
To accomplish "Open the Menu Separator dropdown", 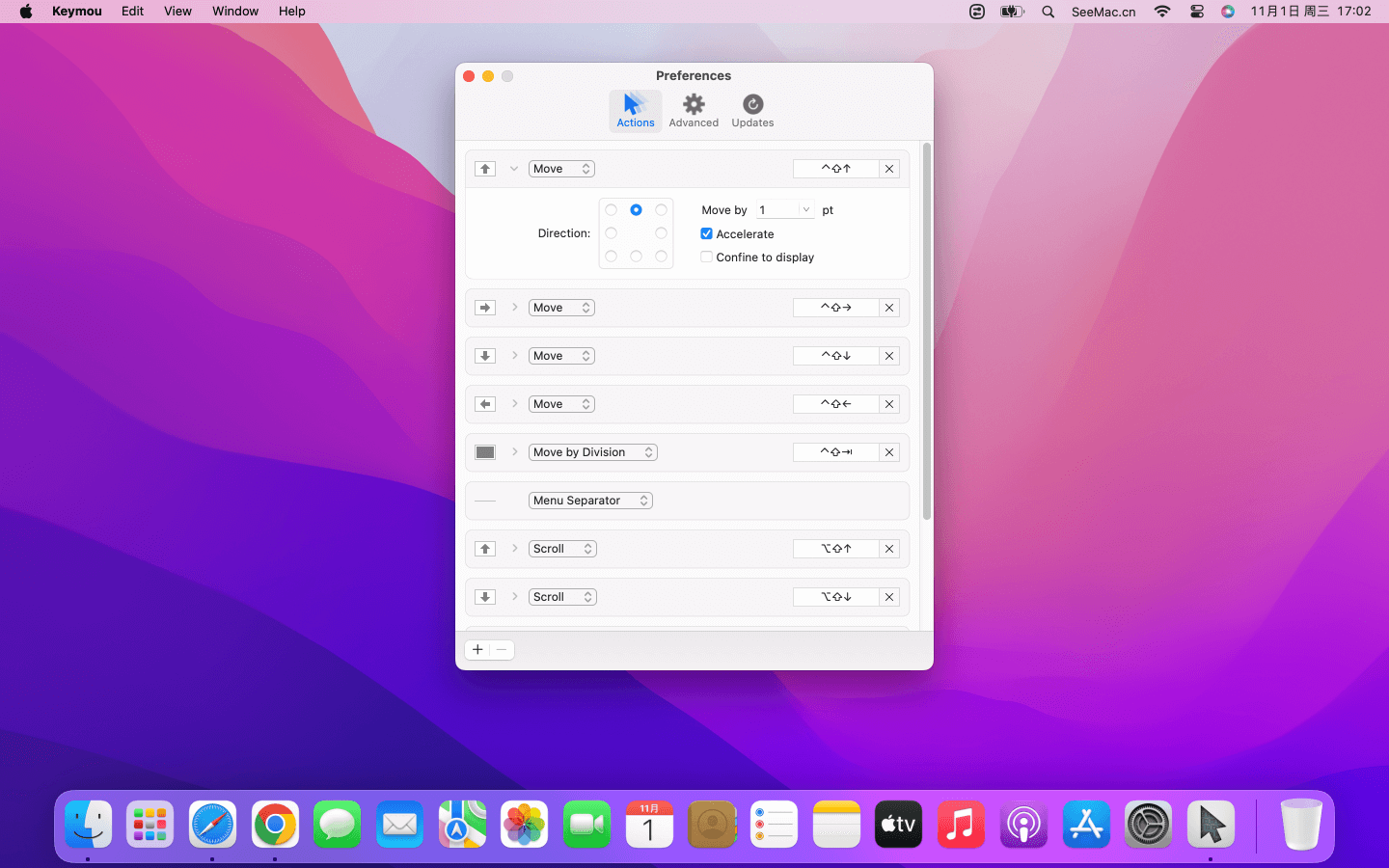I will pyautogui.click(x=590, y=500).
